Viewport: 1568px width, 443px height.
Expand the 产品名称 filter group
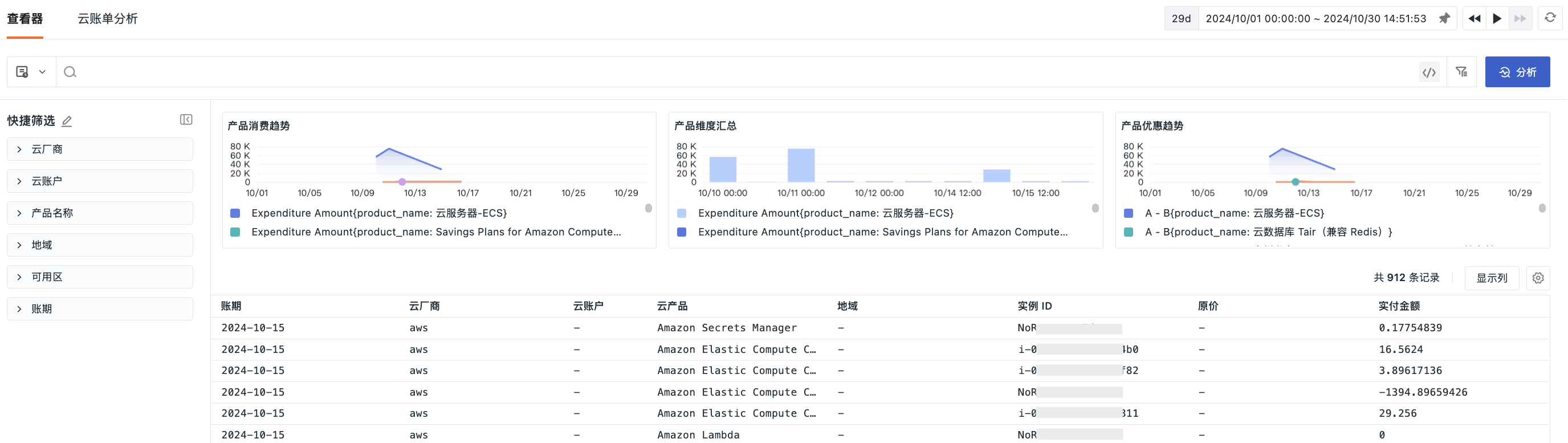tap(100, 213)
